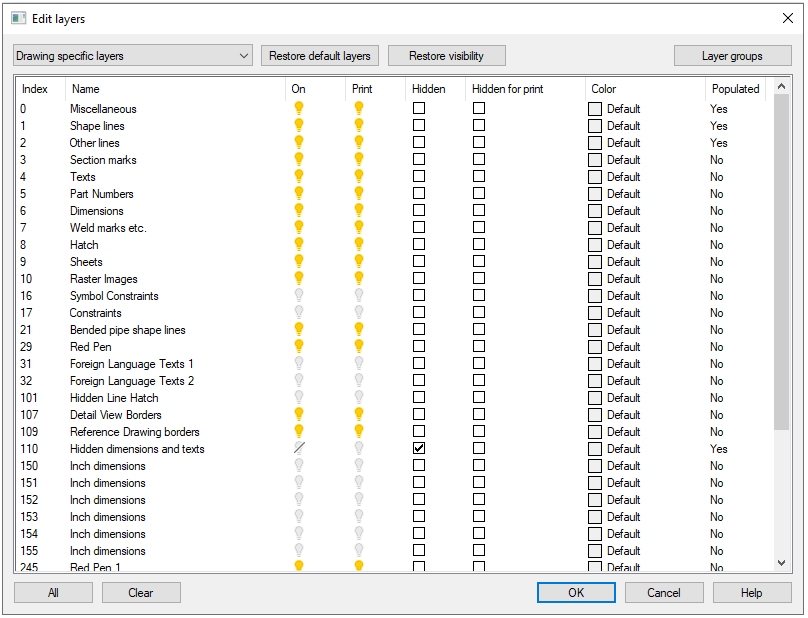Toggle the Print bulb for Part Numbers

click(x=359, y=193)
